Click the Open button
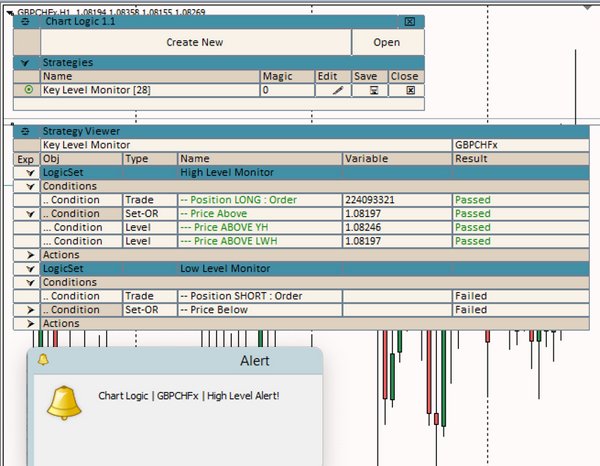This screenshot has height=466, width=600. pyautogui.click(x=387, y=42)
